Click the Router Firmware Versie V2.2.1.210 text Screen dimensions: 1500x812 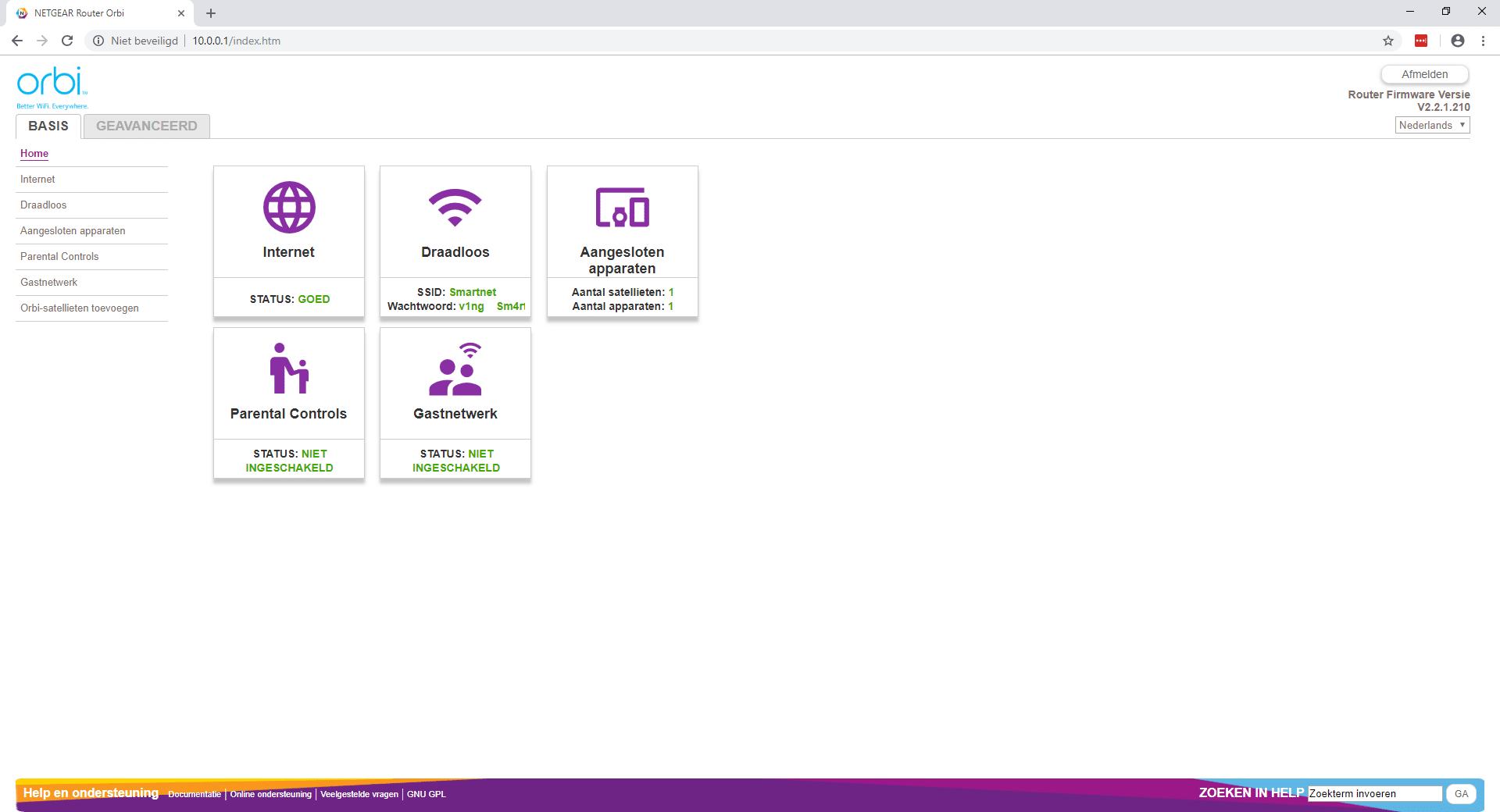pyautogui.click(x=1409, y=101)
